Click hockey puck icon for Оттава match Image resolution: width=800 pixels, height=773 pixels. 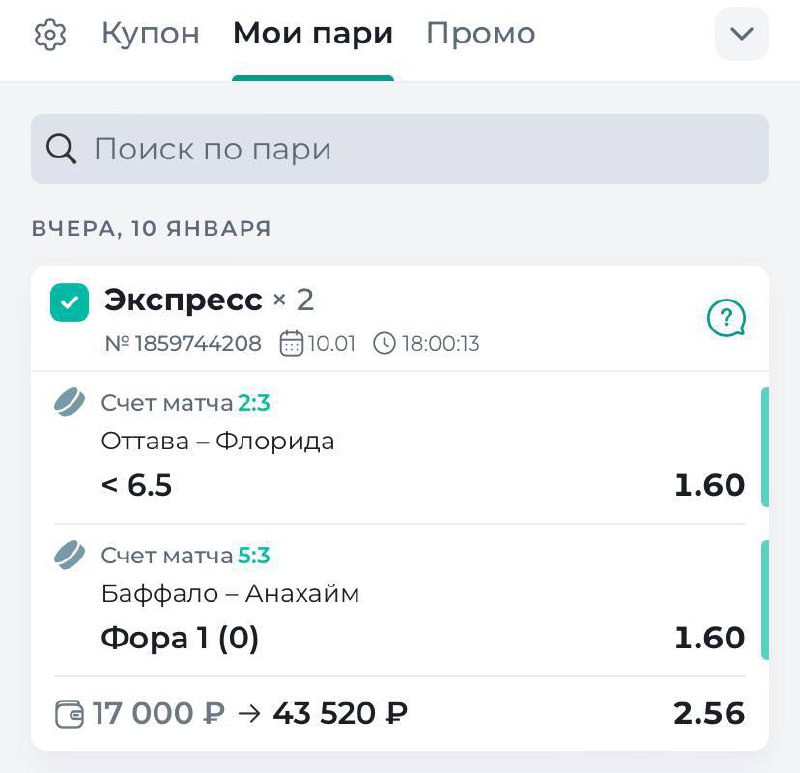click(x=70, y=403)
